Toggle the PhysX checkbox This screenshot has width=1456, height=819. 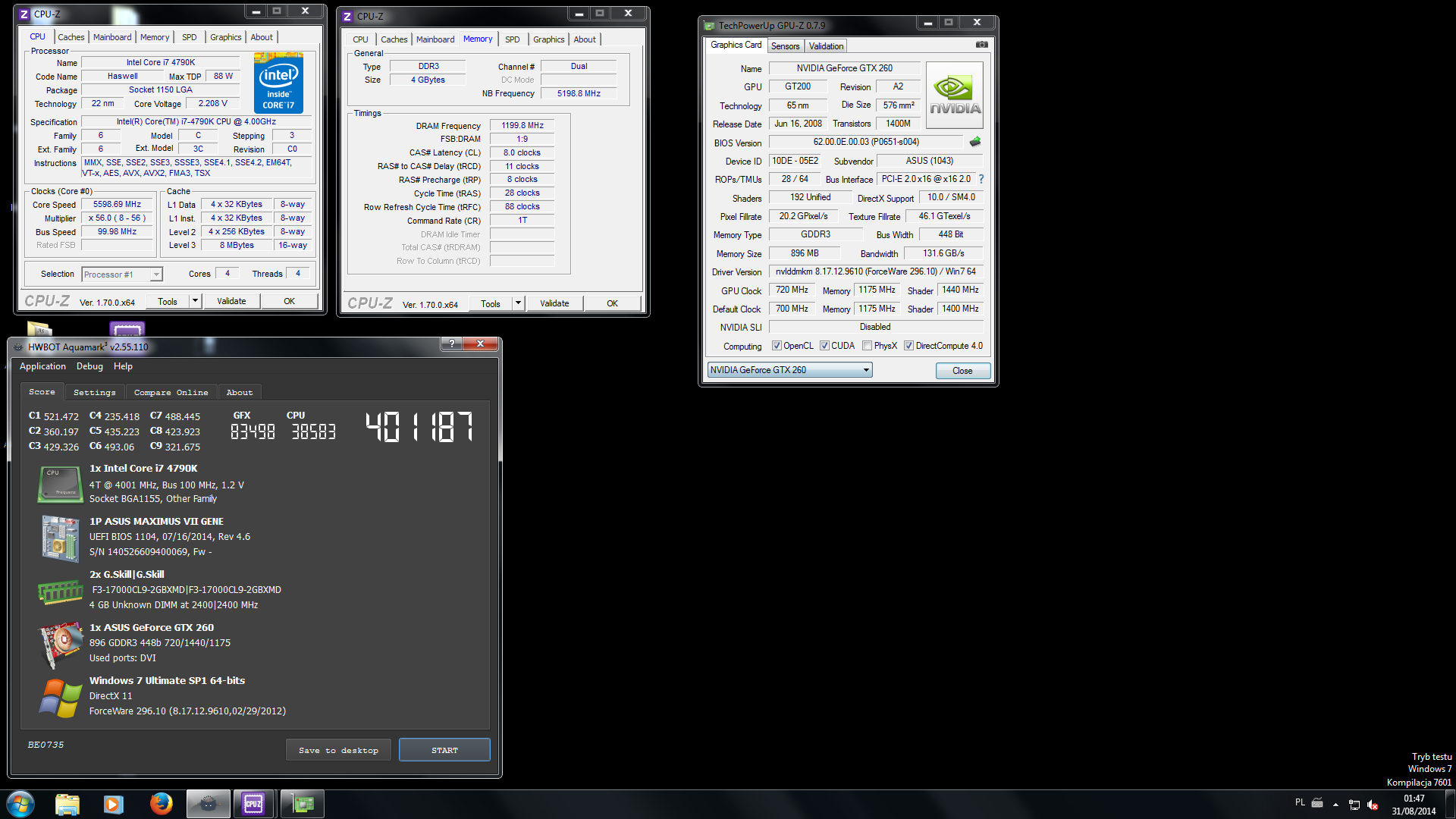point(867,346)
